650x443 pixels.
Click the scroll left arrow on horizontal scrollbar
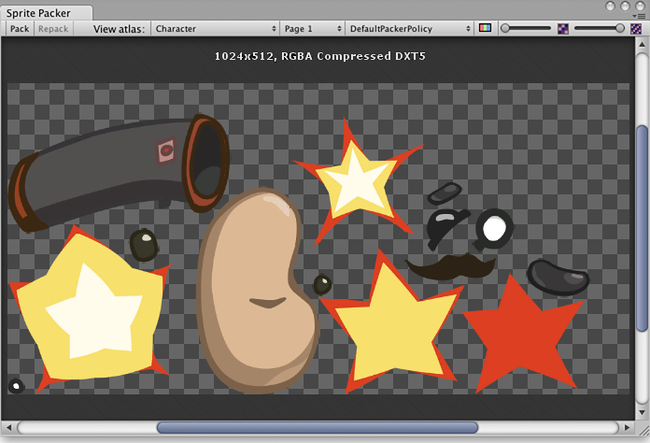[x=9, y=429]
